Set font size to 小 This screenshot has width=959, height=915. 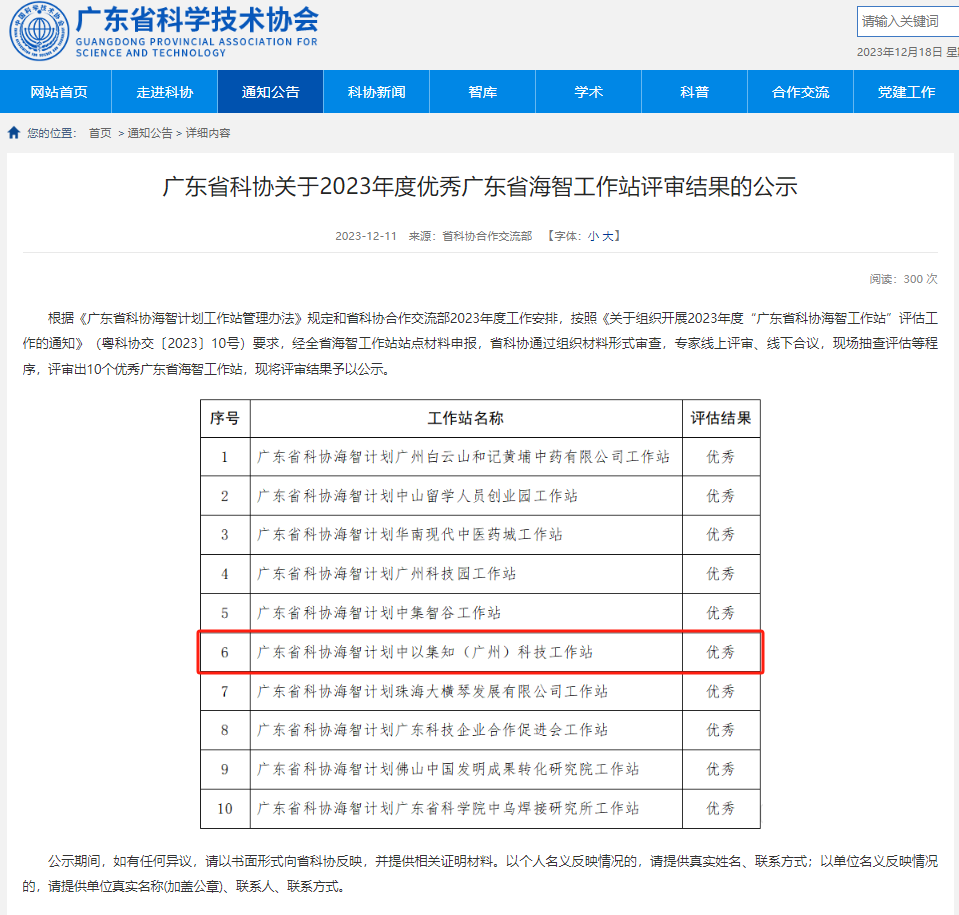(x=593, y=236)
